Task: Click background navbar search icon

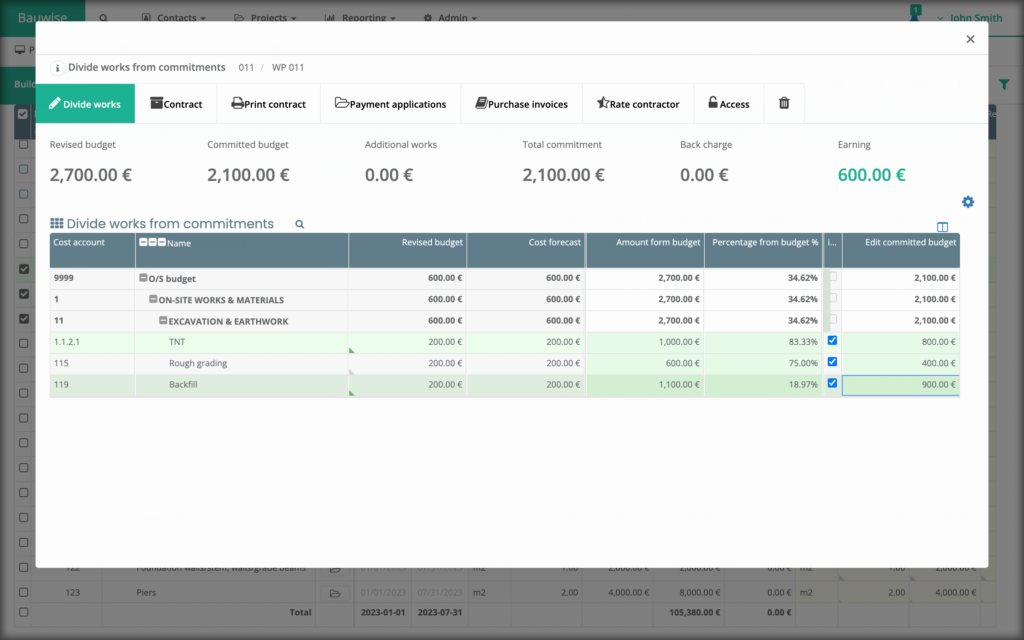Action: 103,18
